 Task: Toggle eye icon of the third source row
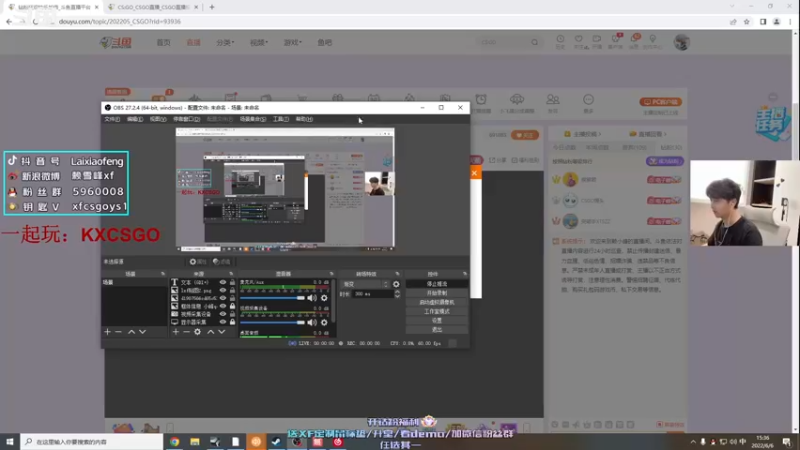[222, 298]
